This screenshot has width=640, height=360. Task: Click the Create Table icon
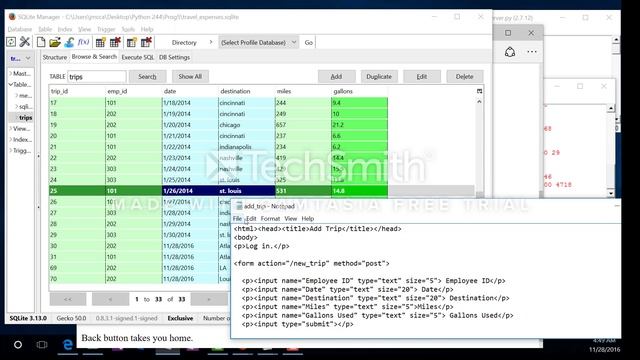click(100, 42)
